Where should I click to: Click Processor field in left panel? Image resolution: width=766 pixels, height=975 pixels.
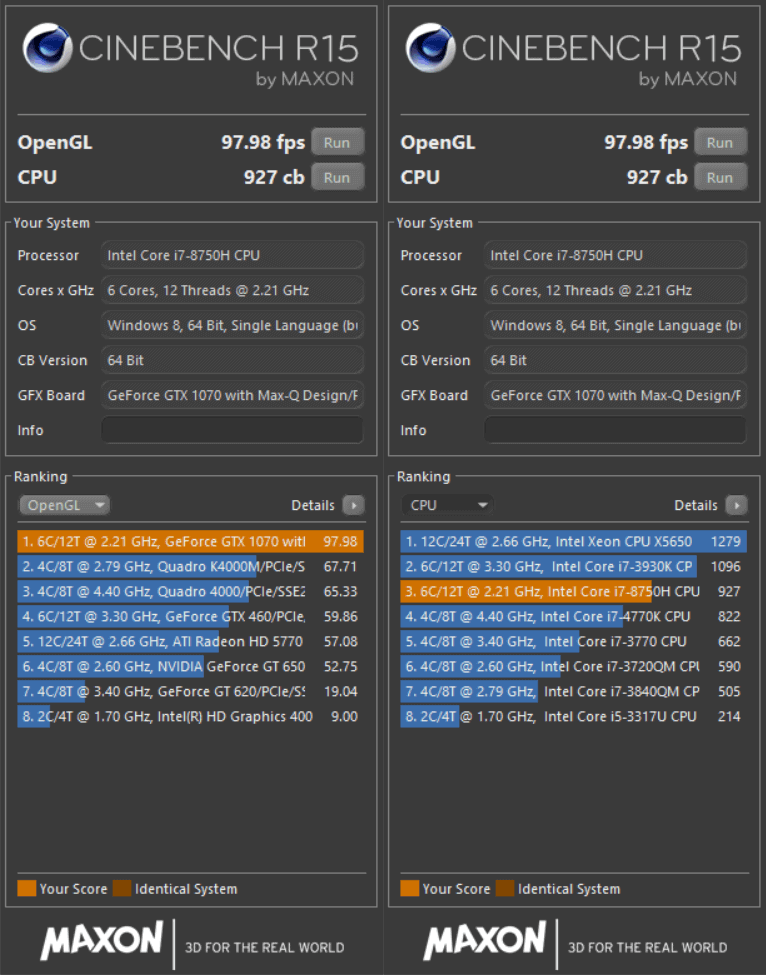point(233,255)
